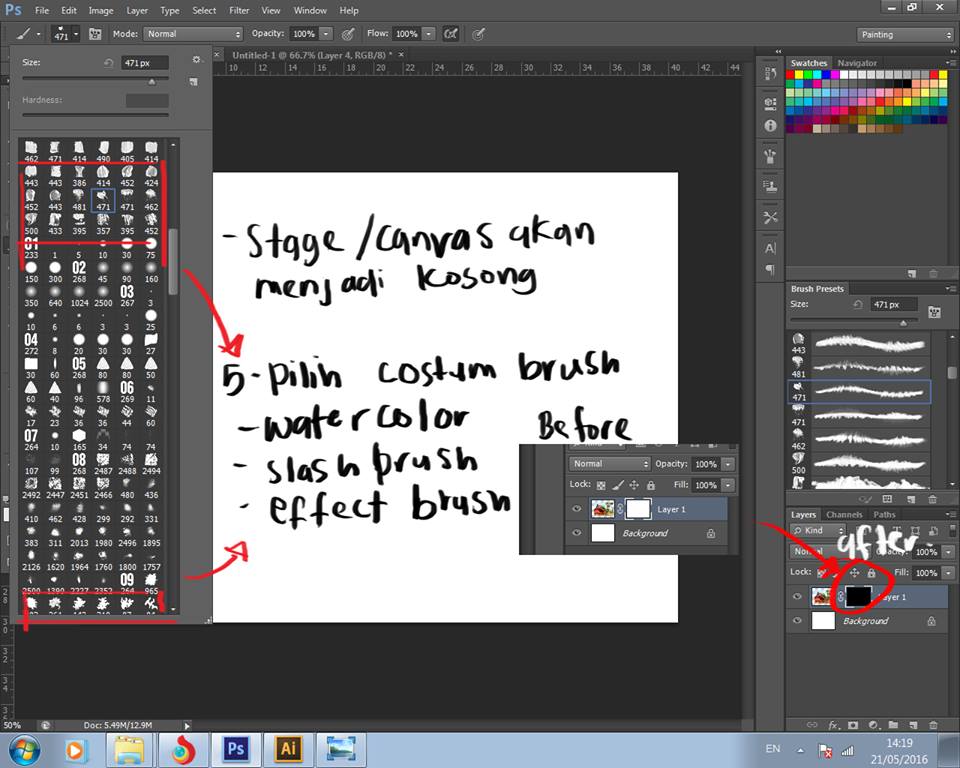Enable airbrush-style build-up icon
This screenshot has height=768, width=960.
451,33
